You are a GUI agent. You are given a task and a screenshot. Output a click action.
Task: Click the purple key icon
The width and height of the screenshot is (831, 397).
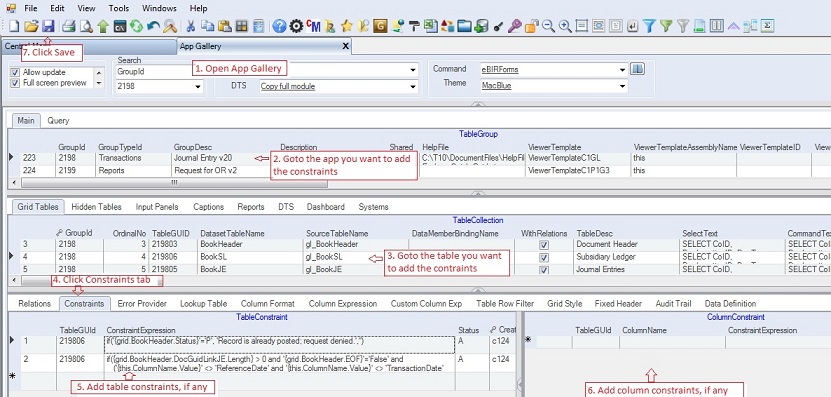click(x=515, y=26)
